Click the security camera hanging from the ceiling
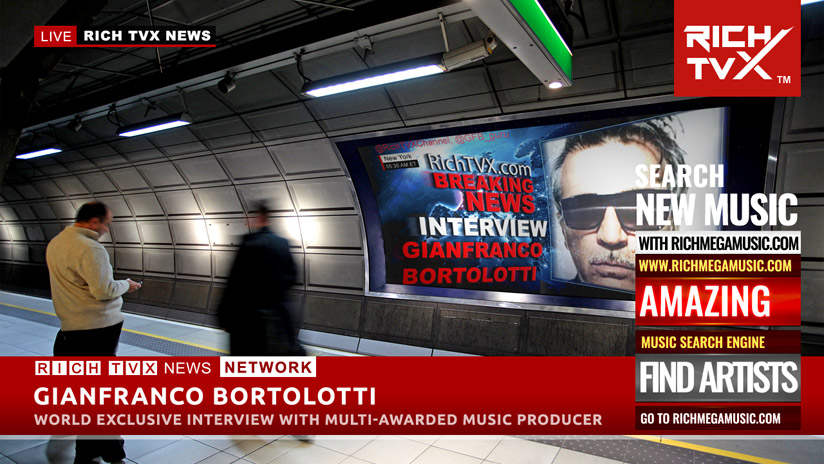The image size is (824, 464). pyautogui.click(x=468, y=52)
